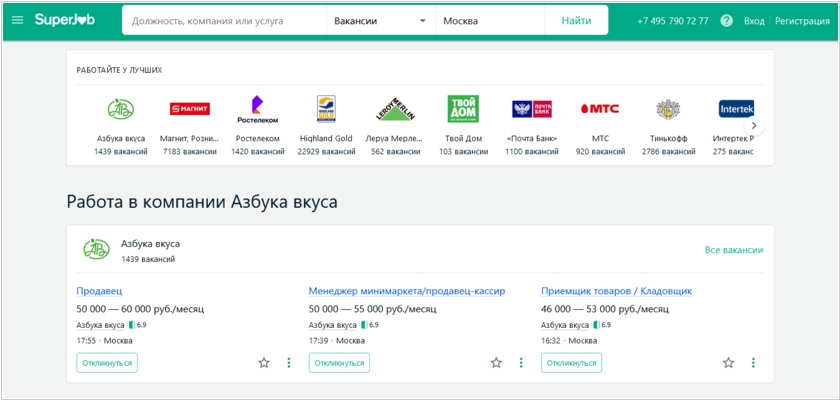
Task: Click Азбука вкуса logo in company card header
Action: coord(96,250)
